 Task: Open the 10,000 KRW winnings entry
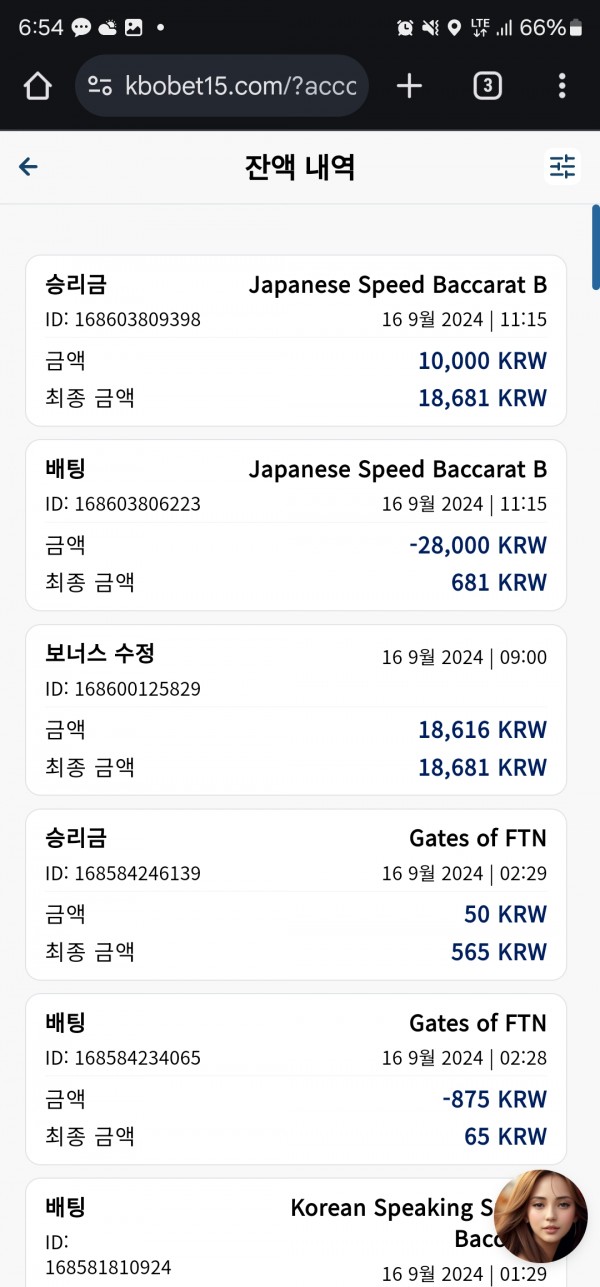(x=296, y=340)
